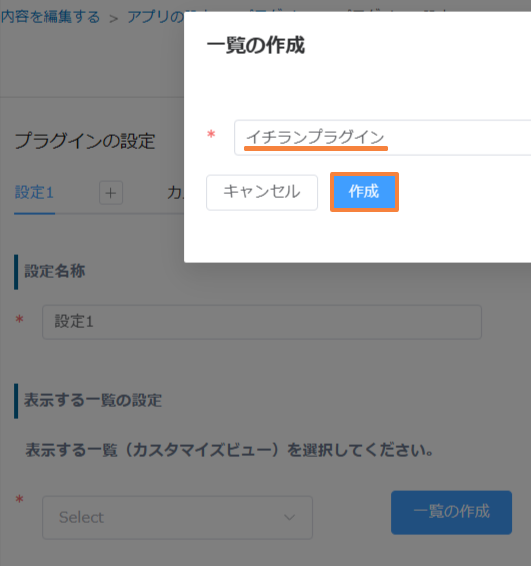
Task: Open the 内容を編集する breadcrumb link
Action: tap(50, 17)
